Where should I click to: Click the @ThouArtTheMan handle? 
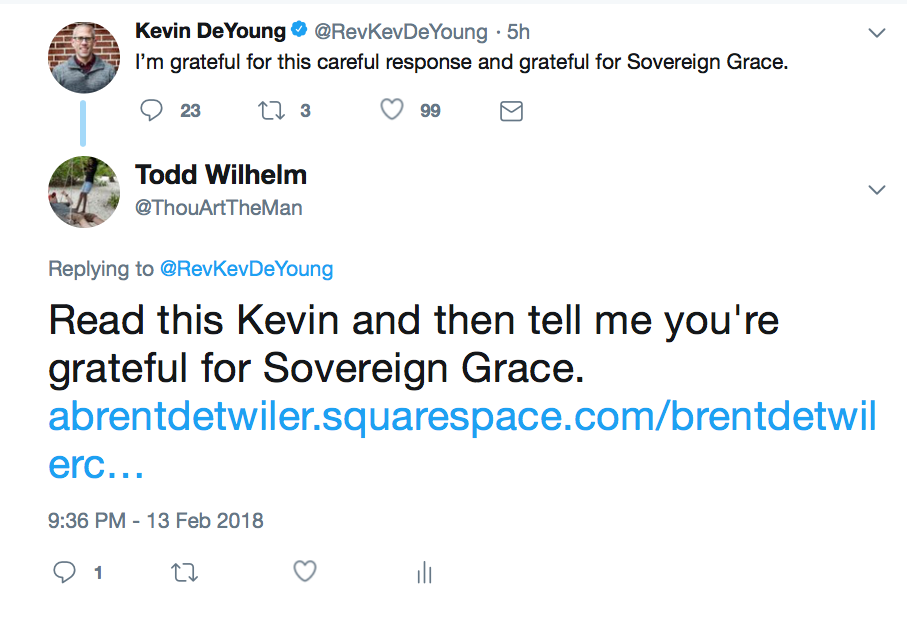click(218, 208)
